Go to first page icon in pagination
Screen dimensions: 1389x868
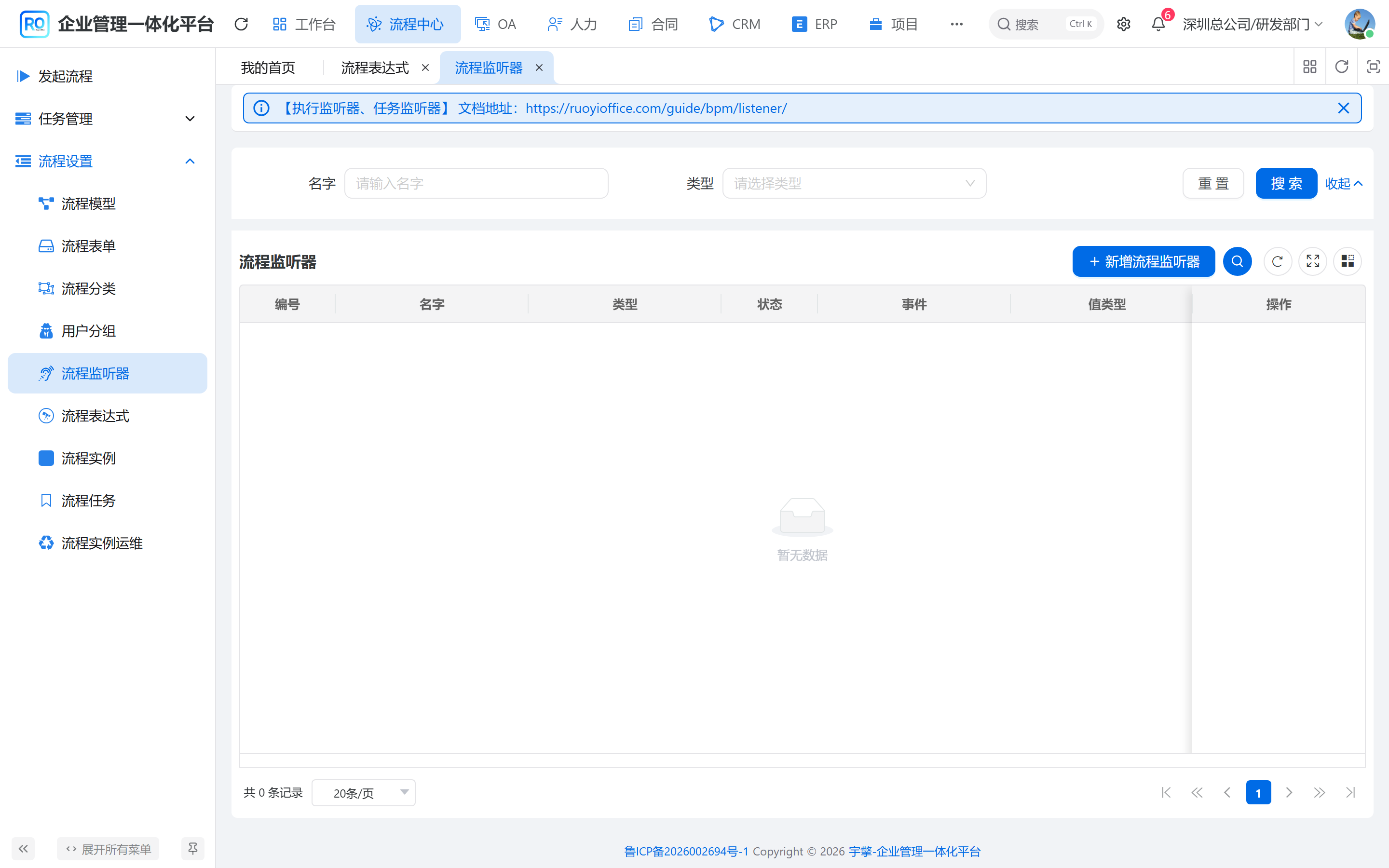[1166, 792]
